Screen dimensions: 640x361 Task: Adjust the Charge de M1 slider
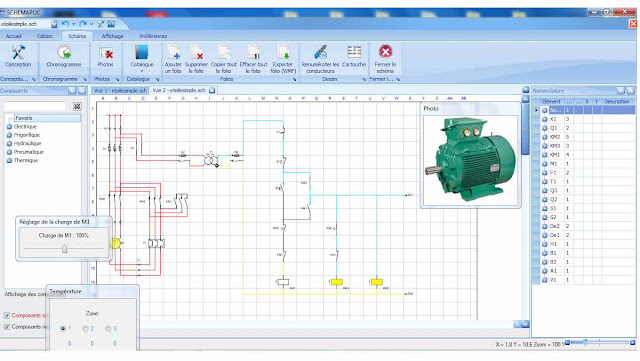(64, 248)
